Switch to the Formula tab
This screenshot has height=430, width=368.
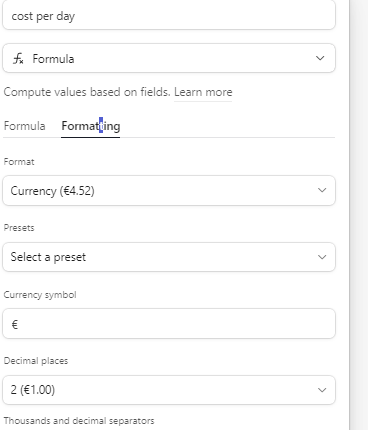[x=24, y=126]
